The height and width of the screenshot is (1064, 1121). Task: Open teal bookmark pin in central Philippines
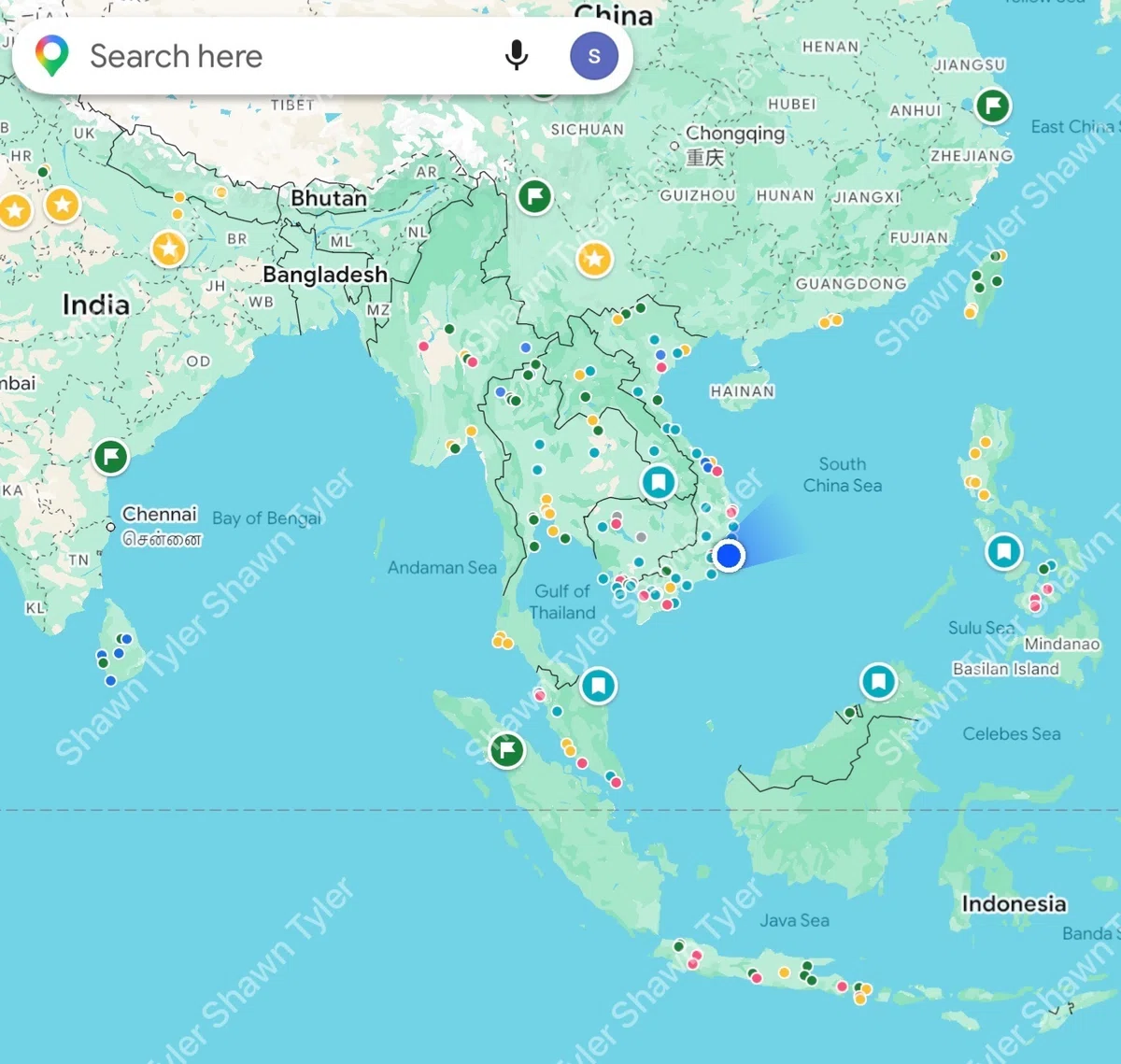1004,551
